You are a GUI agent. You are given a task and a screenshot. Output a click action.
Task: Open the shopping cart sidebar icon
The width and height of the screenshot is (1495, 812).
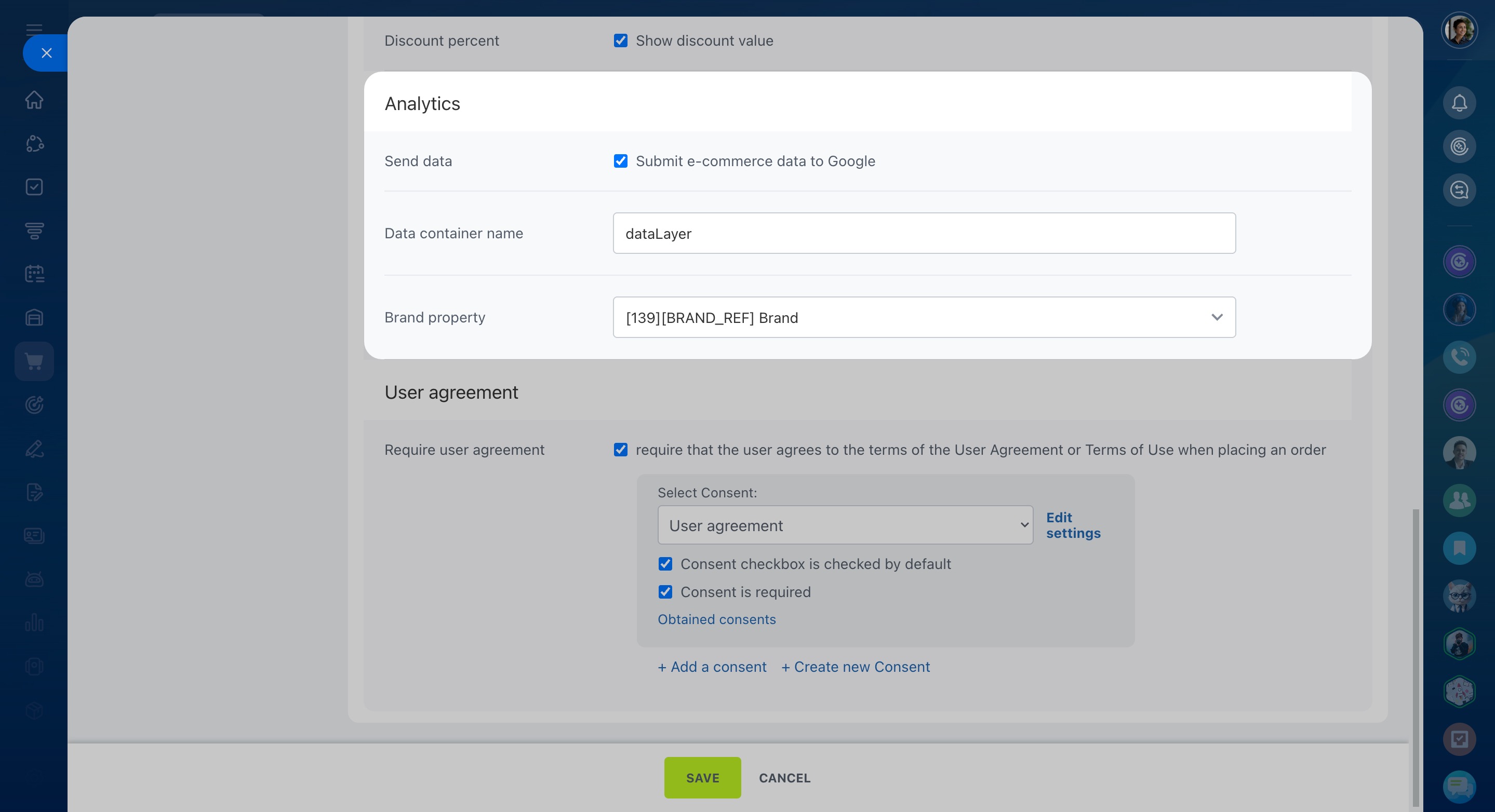pos(34,361)
